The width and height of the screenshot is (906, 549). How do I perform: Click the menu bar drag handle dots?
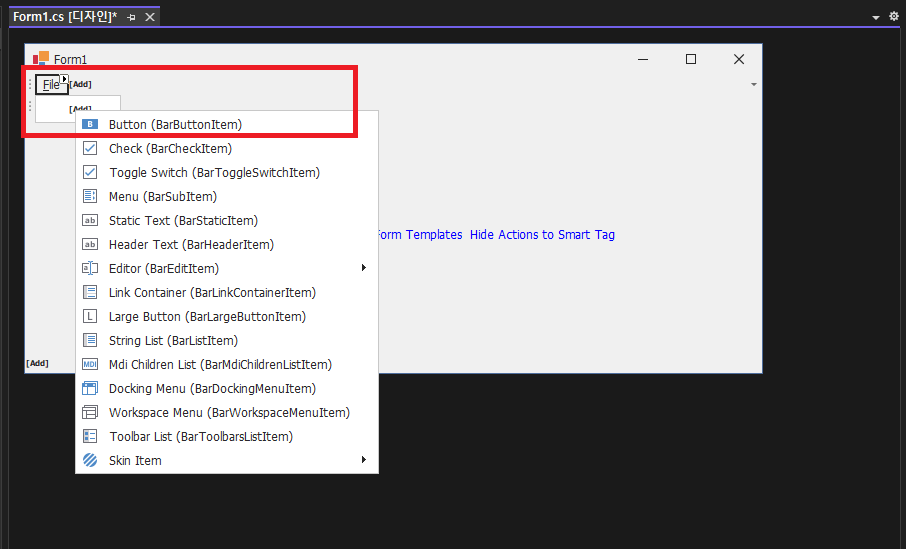[x=30, y=84]
